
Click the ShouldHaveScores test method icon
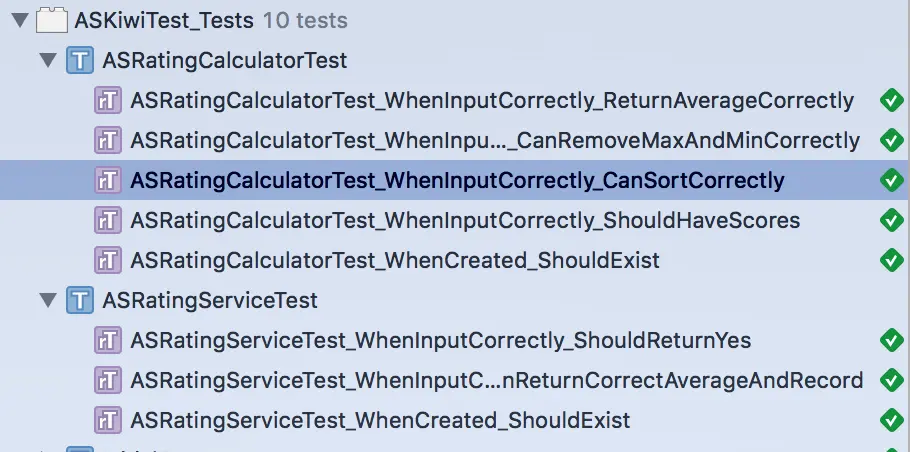pos(108,220)
